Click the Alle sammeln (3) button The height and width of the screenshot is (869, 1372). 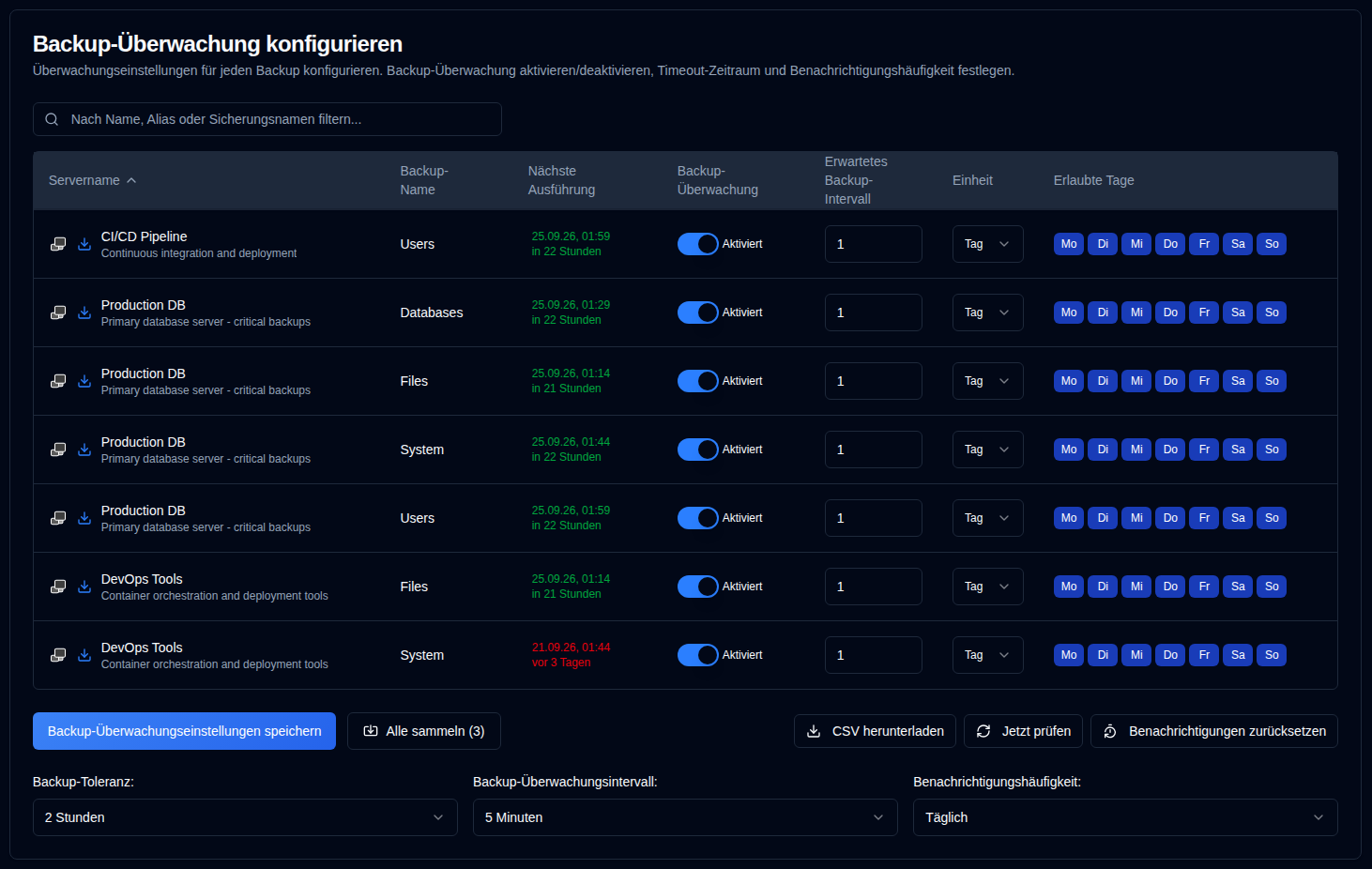coord(424,731)
